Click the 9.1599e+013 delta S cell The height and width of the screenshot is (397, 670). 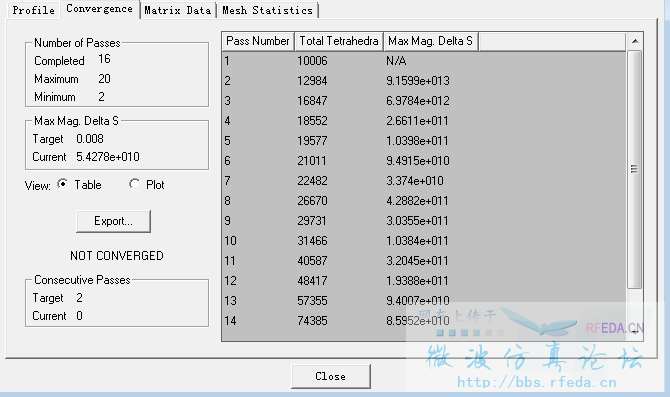click(x=418, y=81)
